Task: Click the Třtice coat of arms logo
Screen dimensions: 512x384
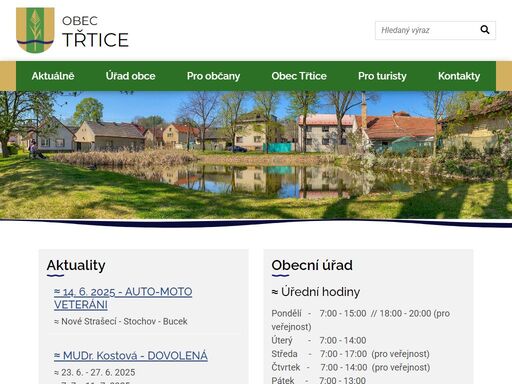Action: [35, 30]
